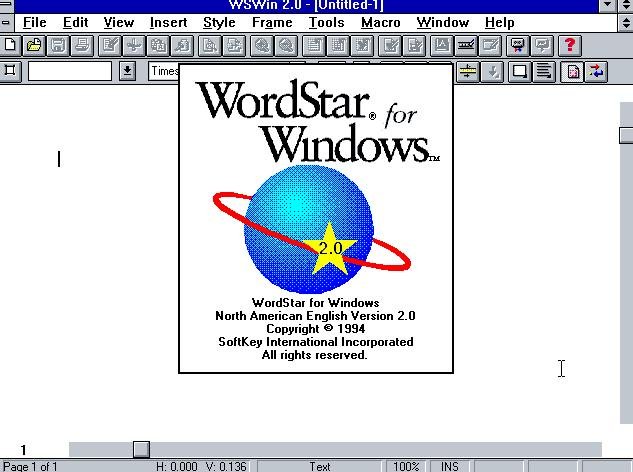The width and height of the screenshot is (633, 472).
Task: Click the pink page layout icon
Action: click(572, 72)
